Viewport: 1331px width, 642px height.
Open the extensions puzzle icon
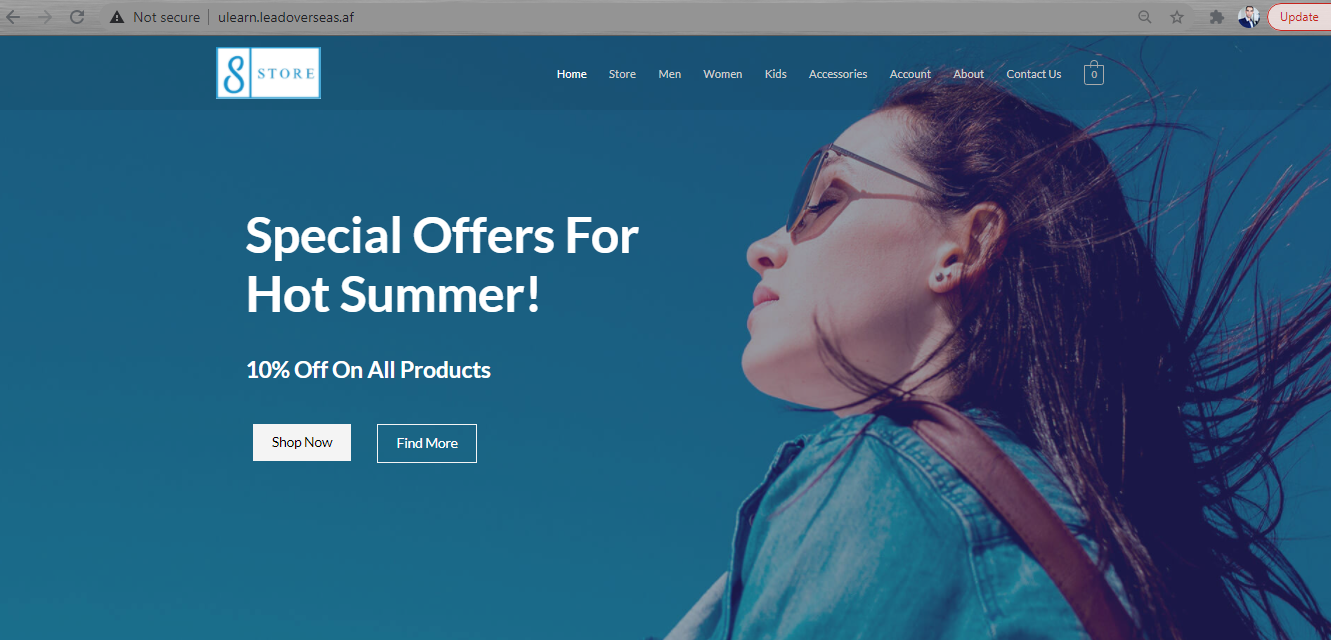click(1217, 17)
